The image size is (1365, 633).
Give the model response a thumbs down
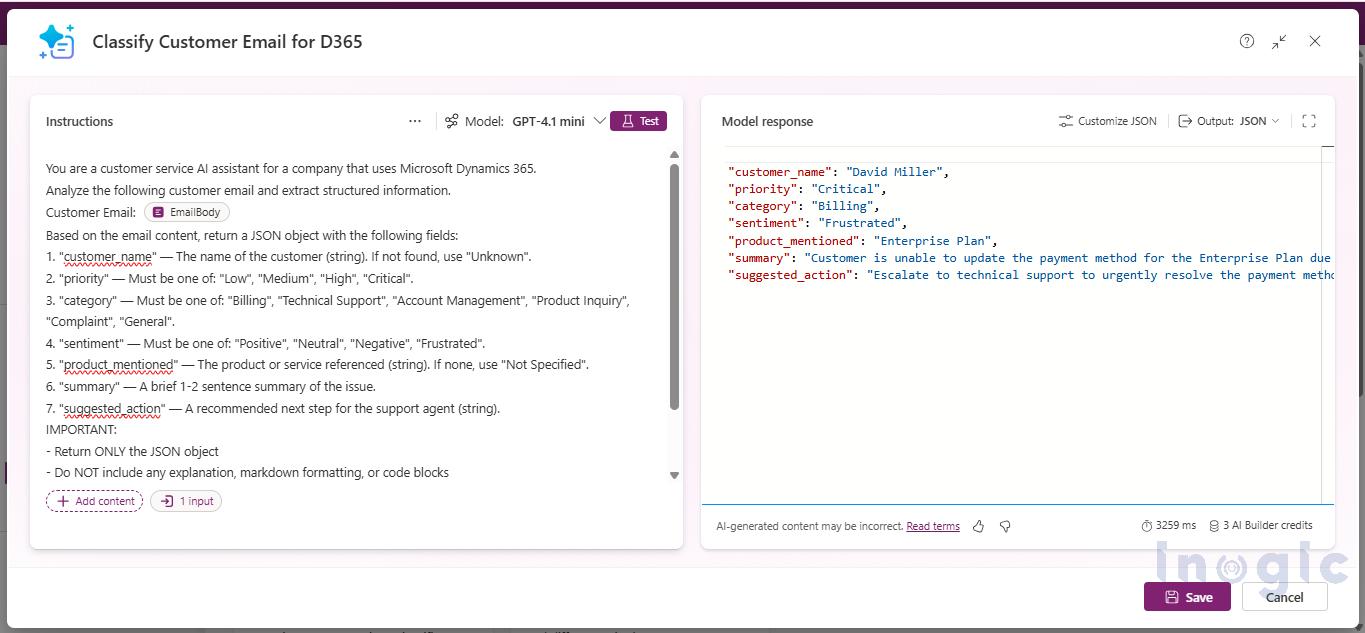click(1005, 525)
